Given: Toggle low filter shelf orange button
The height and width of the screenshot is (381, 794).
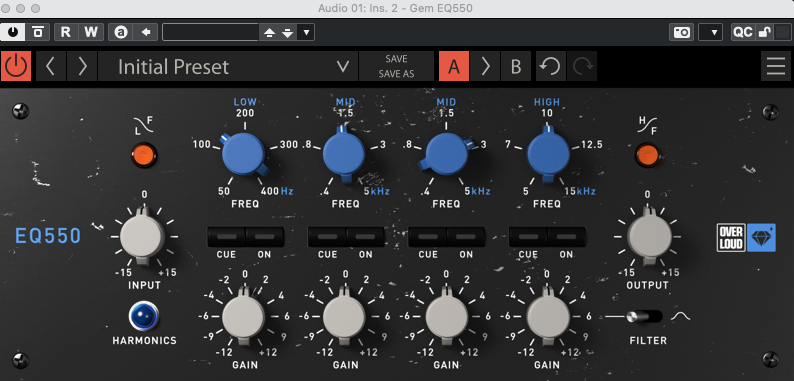Looking at the screenshot, I should (x=144, y=155).
